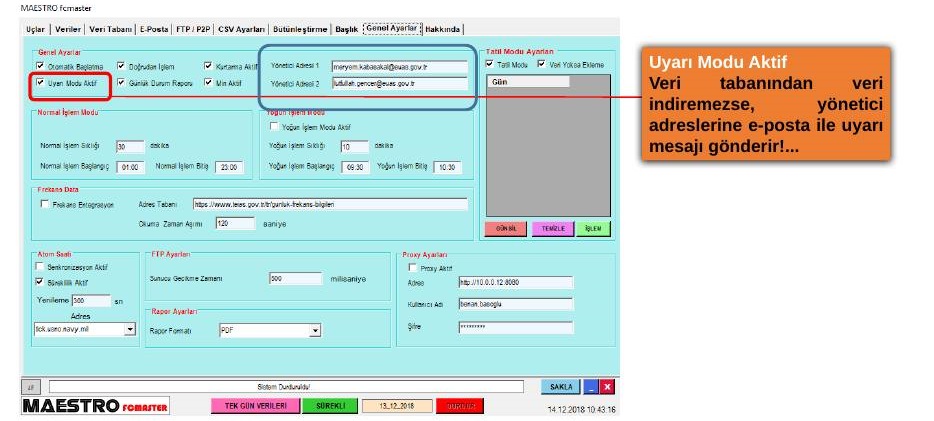Image resolution: width=934 pixels, height=421 pixels.
Task: Click the green SÜREKLİ button
Action: point(330,406)
